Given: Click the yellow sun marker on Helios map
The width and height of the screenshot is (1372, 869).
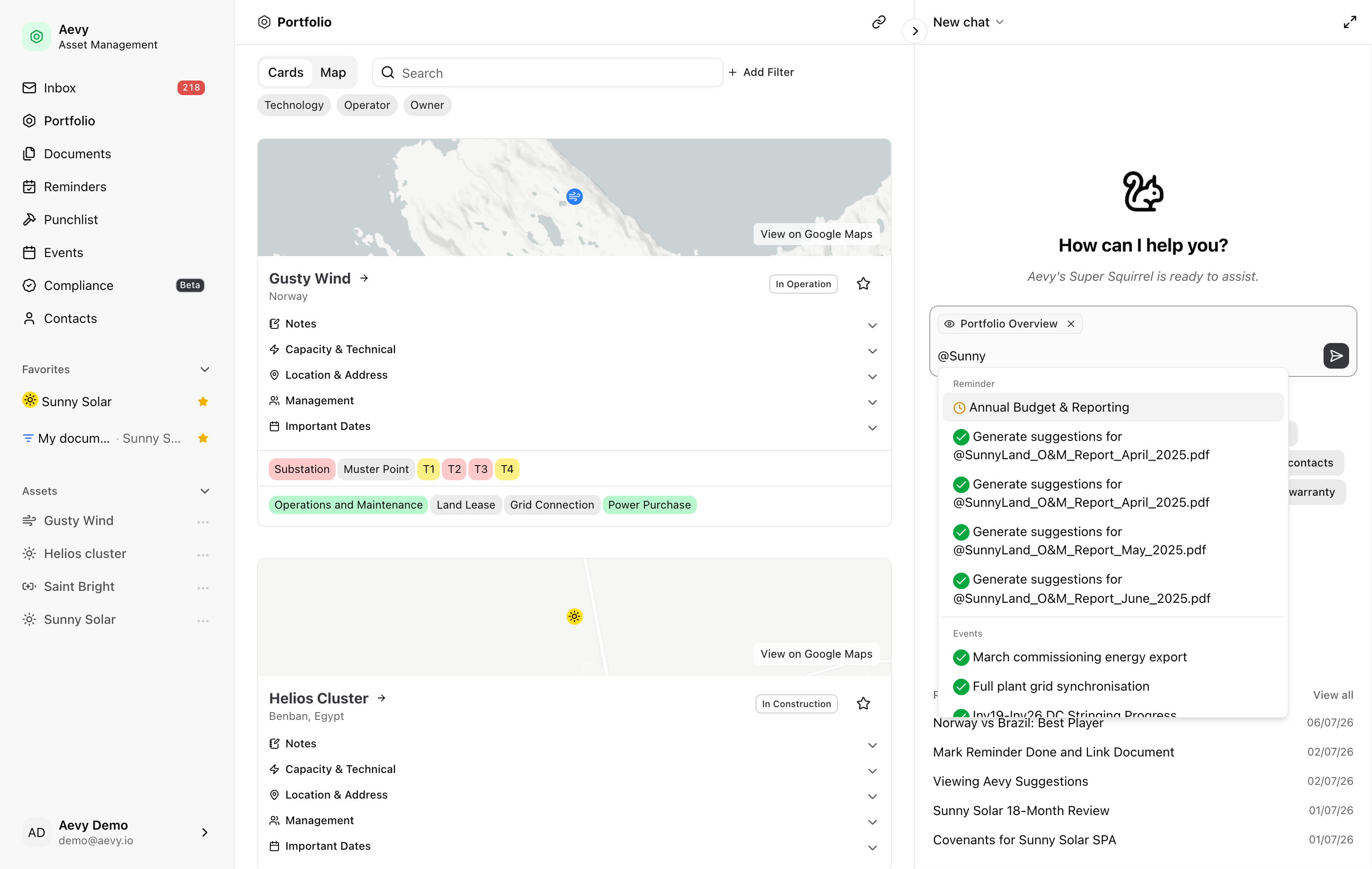Looking at the screenshot, I should click(x=574, y=616).
